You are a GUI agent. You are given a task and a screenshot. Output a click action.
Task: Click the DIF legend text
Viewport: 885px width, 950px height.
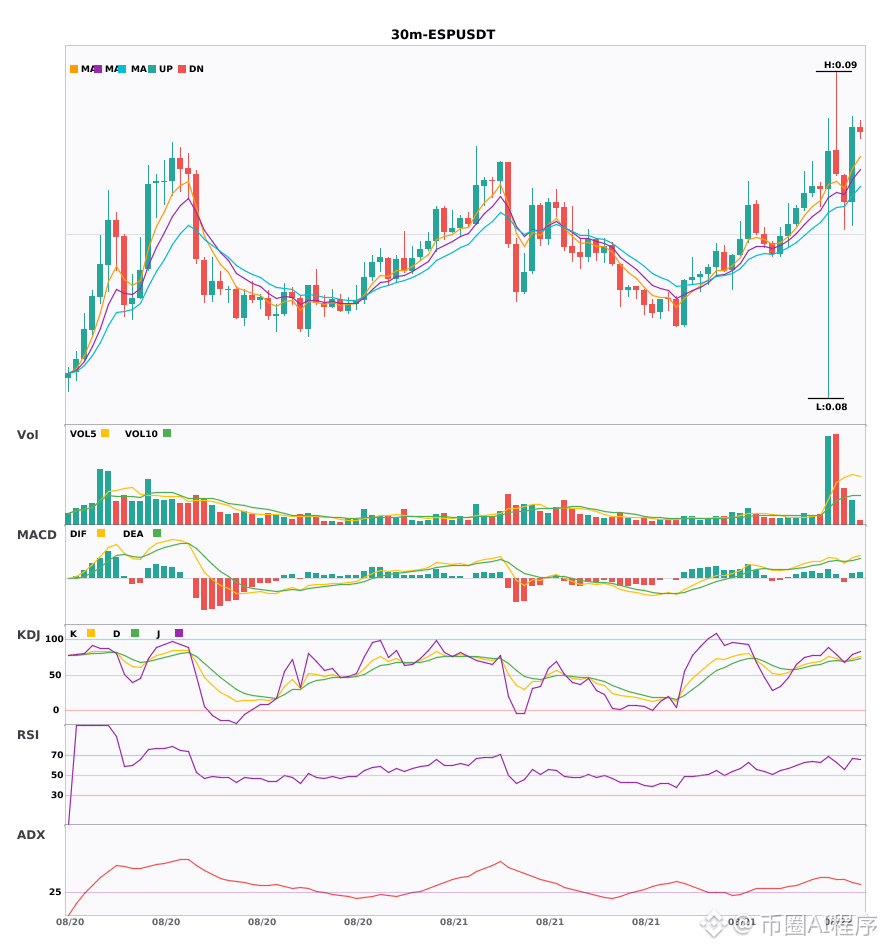tap(78, 534)
